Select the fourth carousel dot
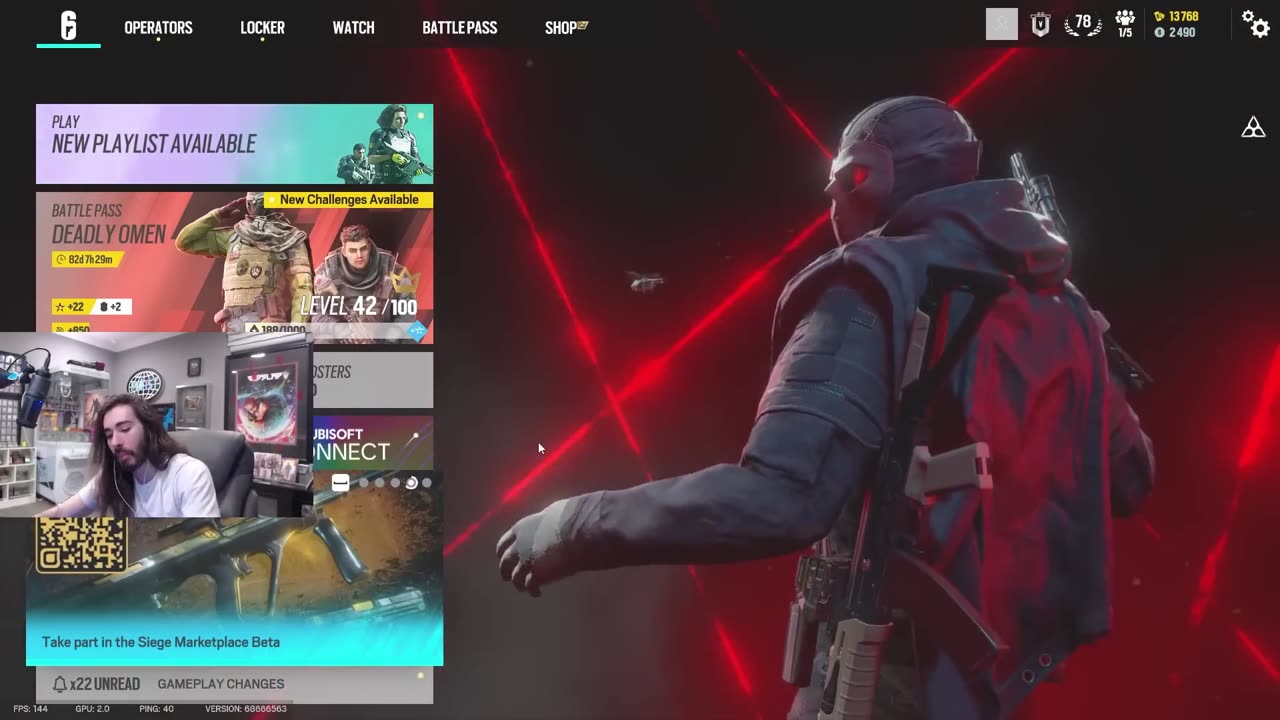1280x720 pixels. click(x=395, y=483)
